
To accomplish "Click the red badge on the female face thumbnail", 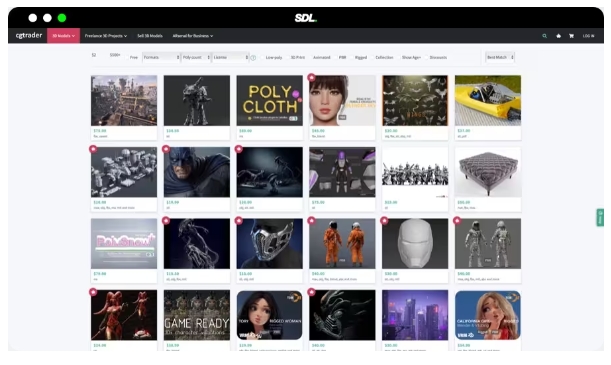I will click(311, 77).
